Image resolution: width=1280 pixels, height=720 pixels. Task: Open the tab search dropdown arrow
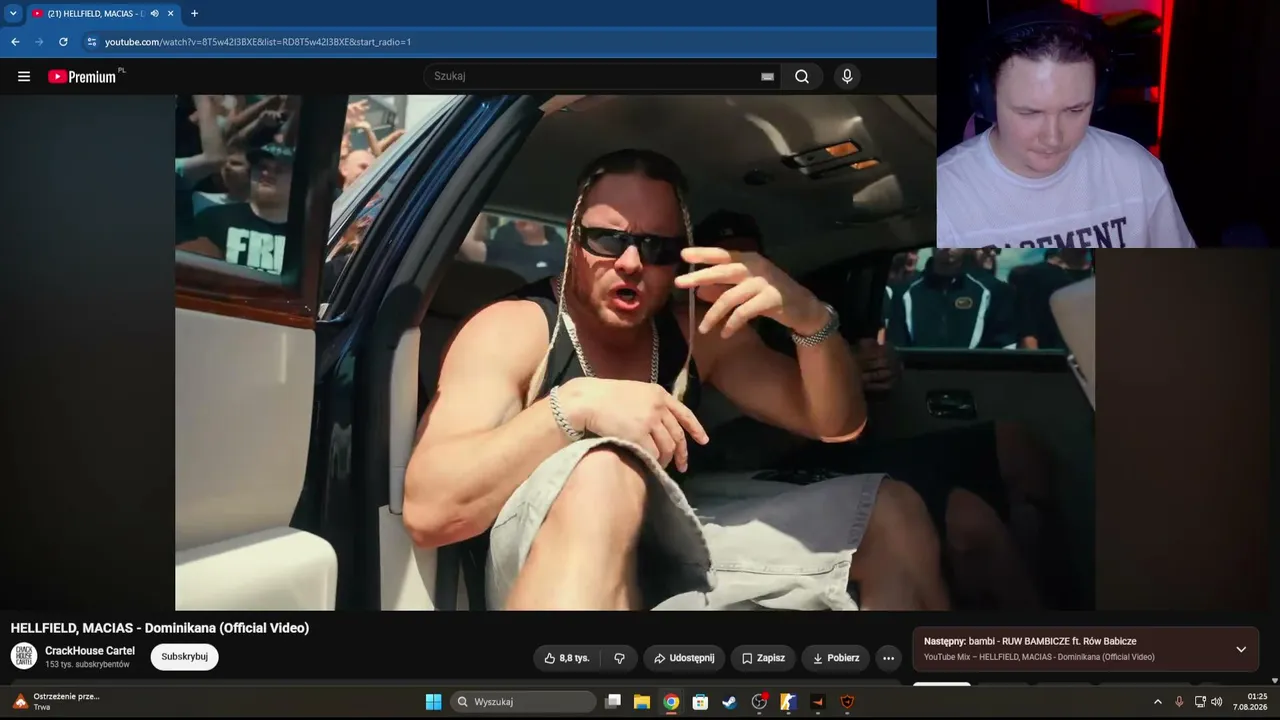13,13
